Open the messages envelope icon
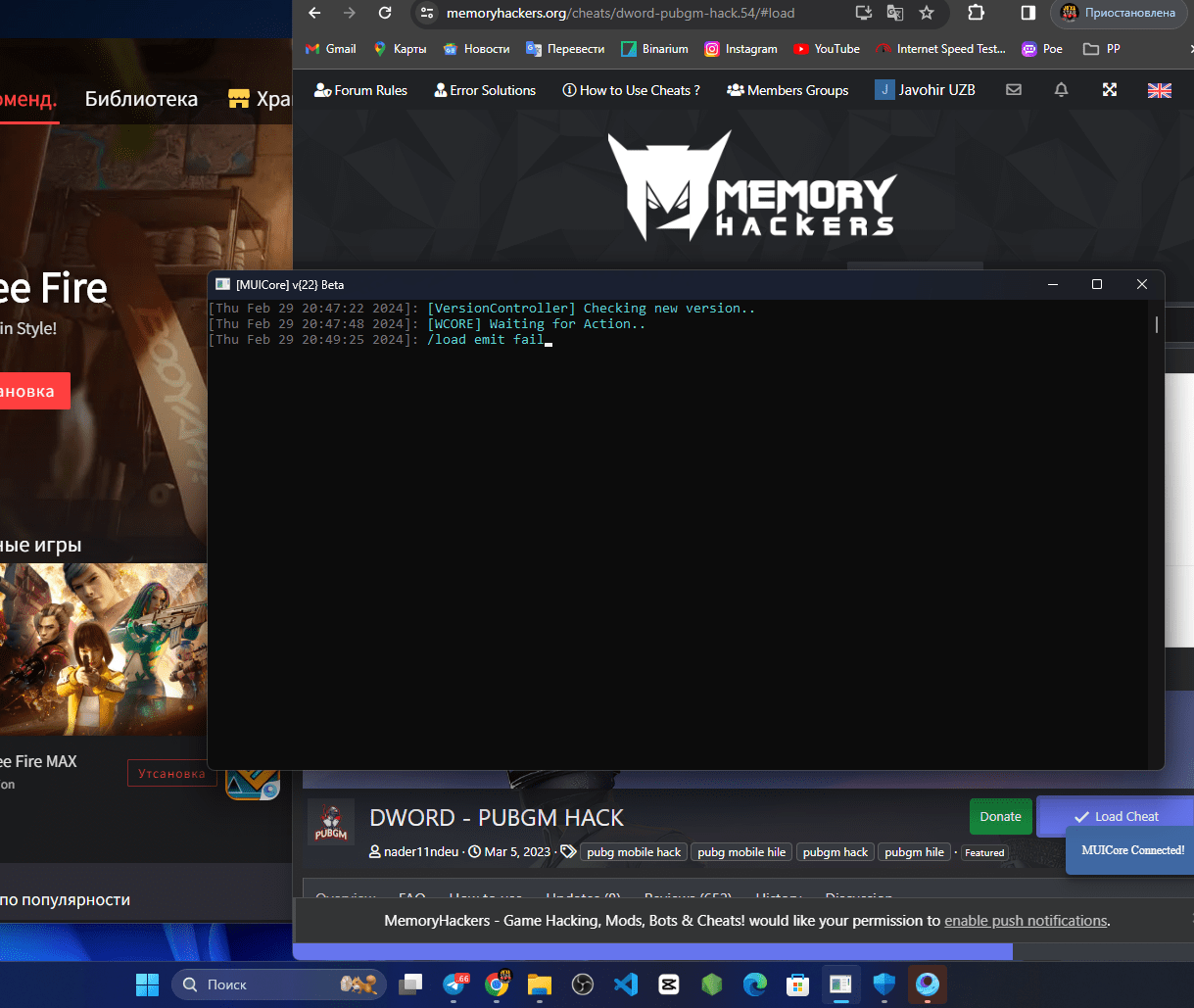1194x1008 pixels. (1014, 89)
